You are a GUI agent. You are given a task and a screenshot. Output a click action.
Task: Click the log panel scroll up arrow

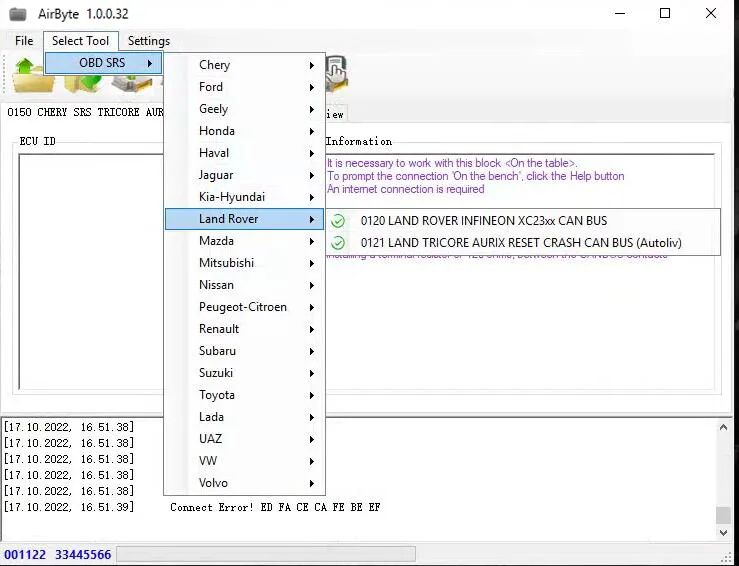tap(723, 427)
